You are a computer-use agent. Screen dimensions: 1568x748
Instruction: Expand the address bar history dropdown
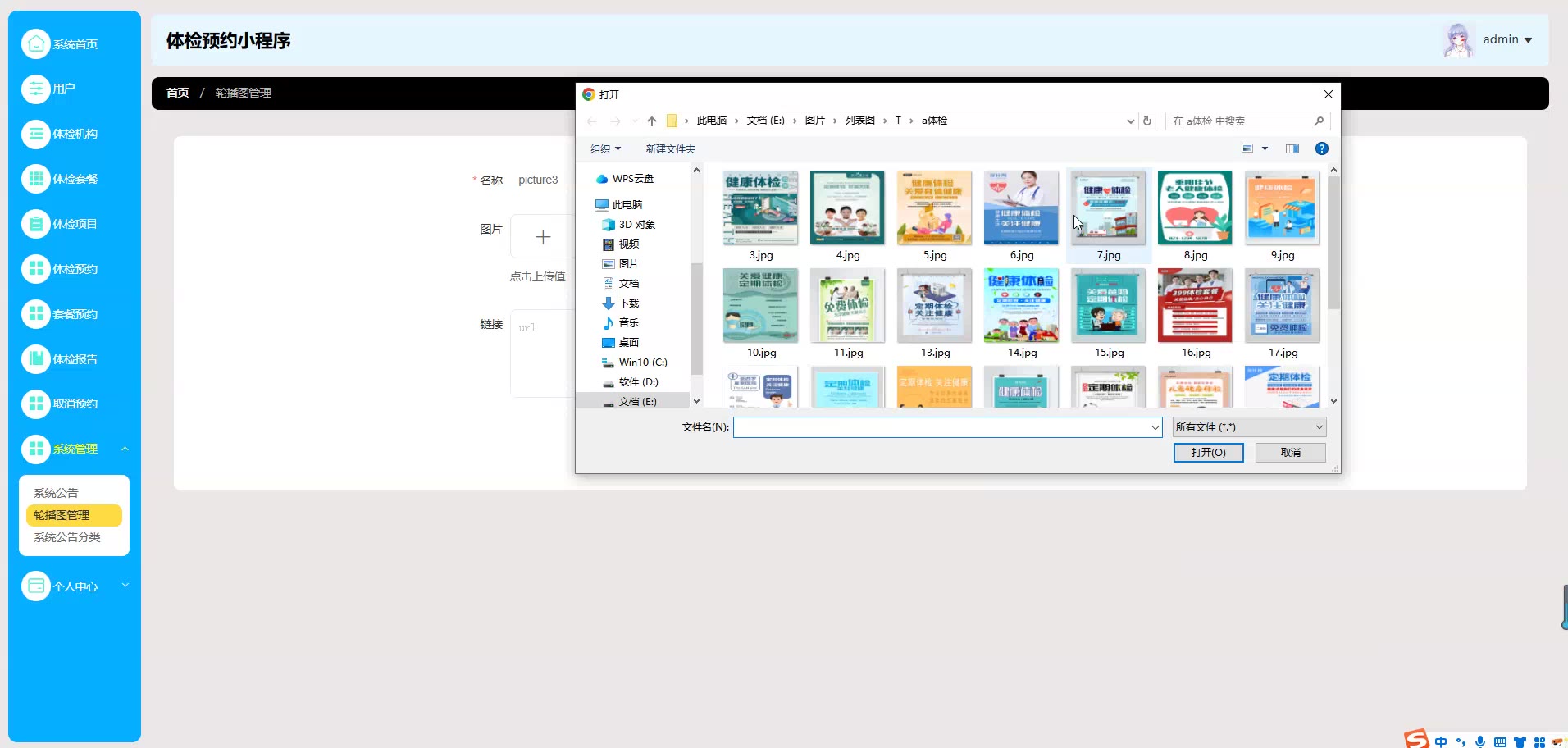1131,121
